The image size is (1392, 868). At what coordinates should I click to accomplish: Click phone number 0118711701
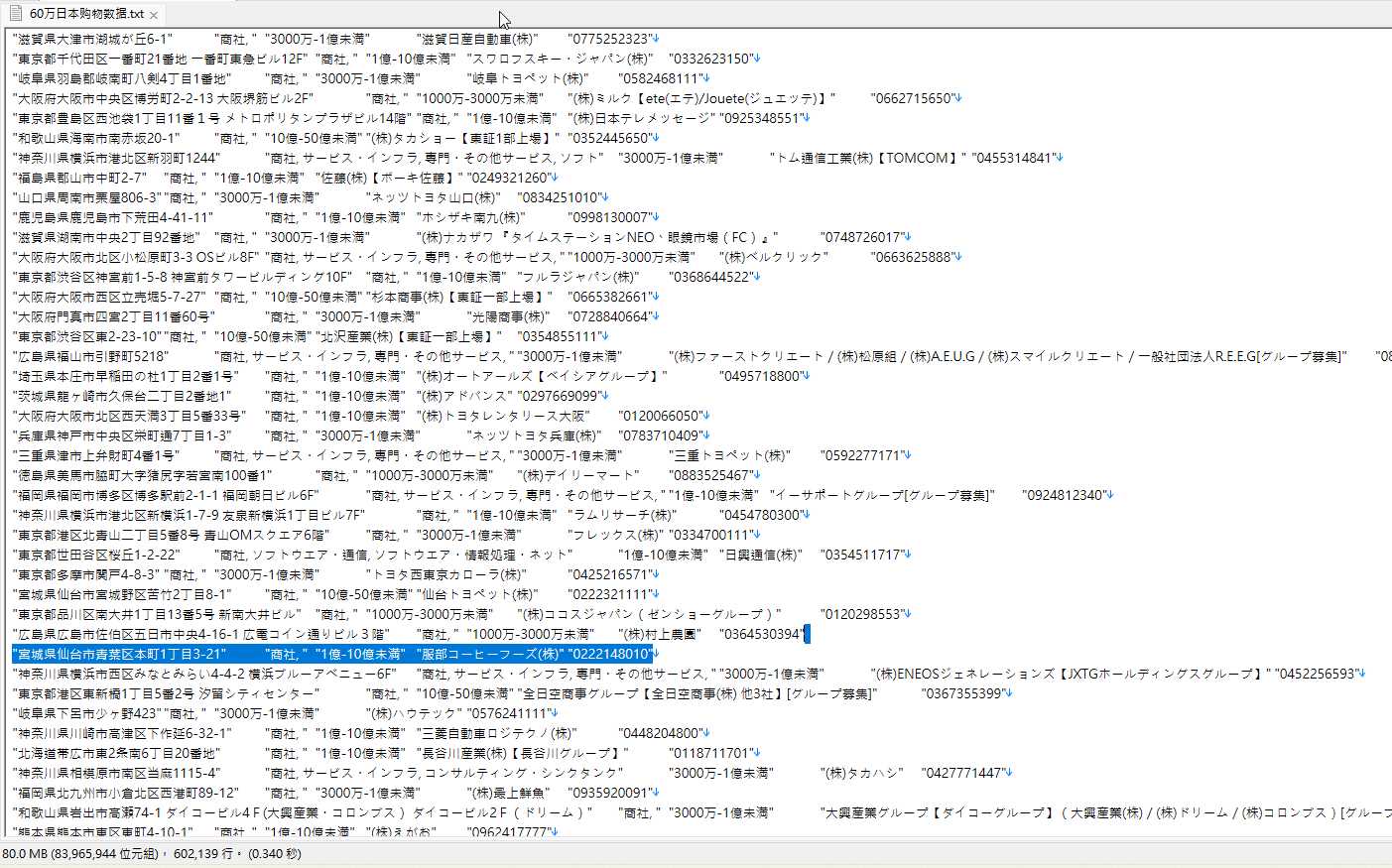coord(710,753)
